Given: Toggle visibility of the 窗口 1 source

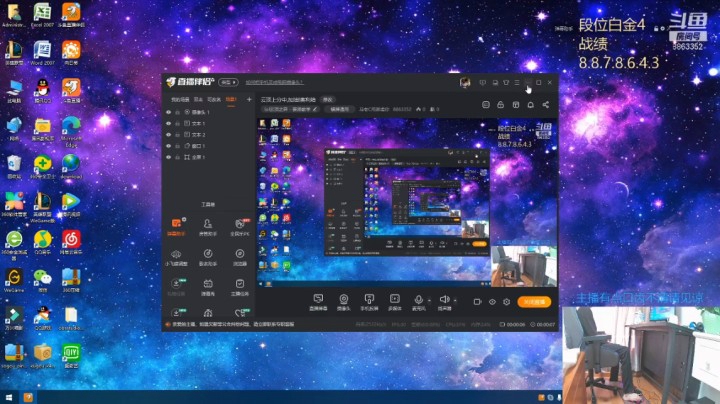Looking at the screenshot, I should click(x=169, y=146).
